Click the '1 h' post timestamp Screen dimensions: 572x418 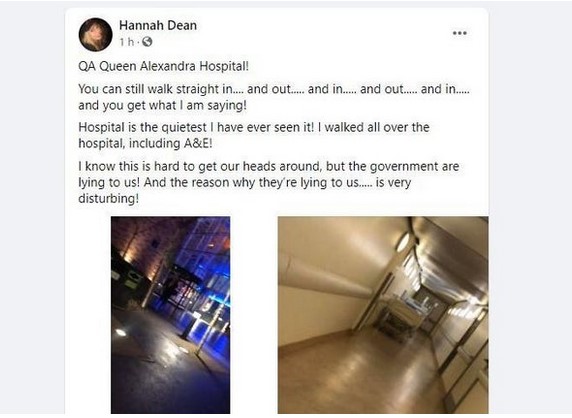tap(127, 42)
